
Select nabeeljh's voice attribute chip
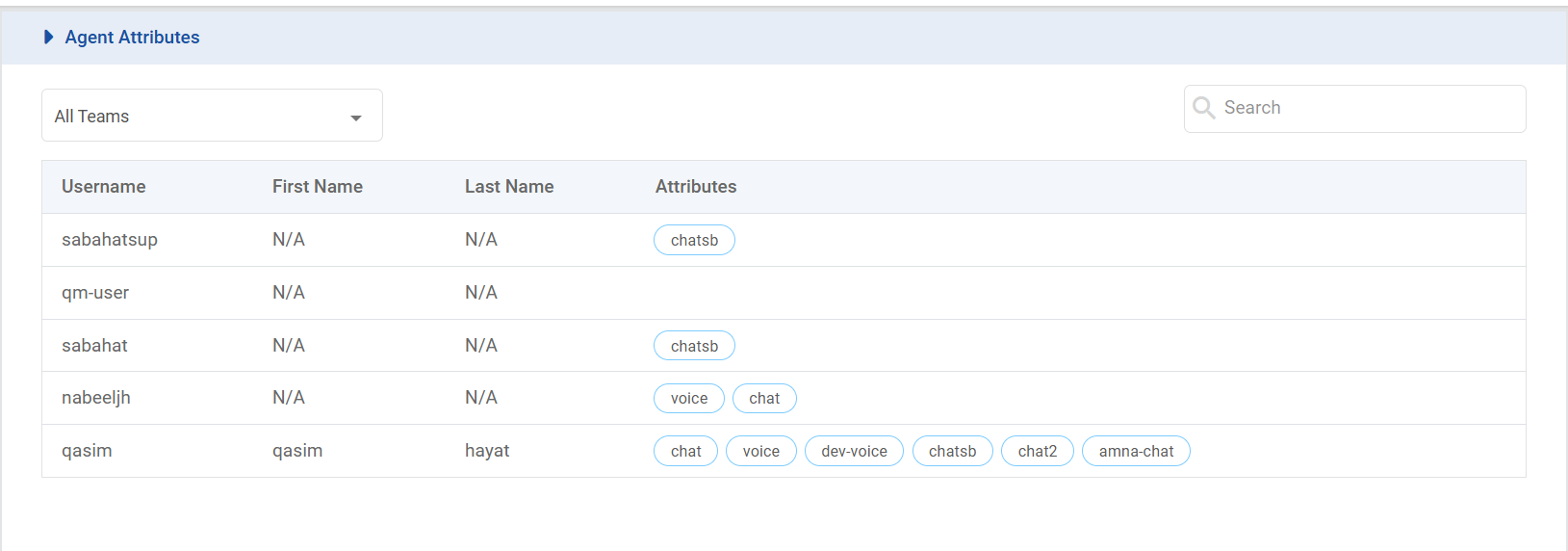click(689, 398)
